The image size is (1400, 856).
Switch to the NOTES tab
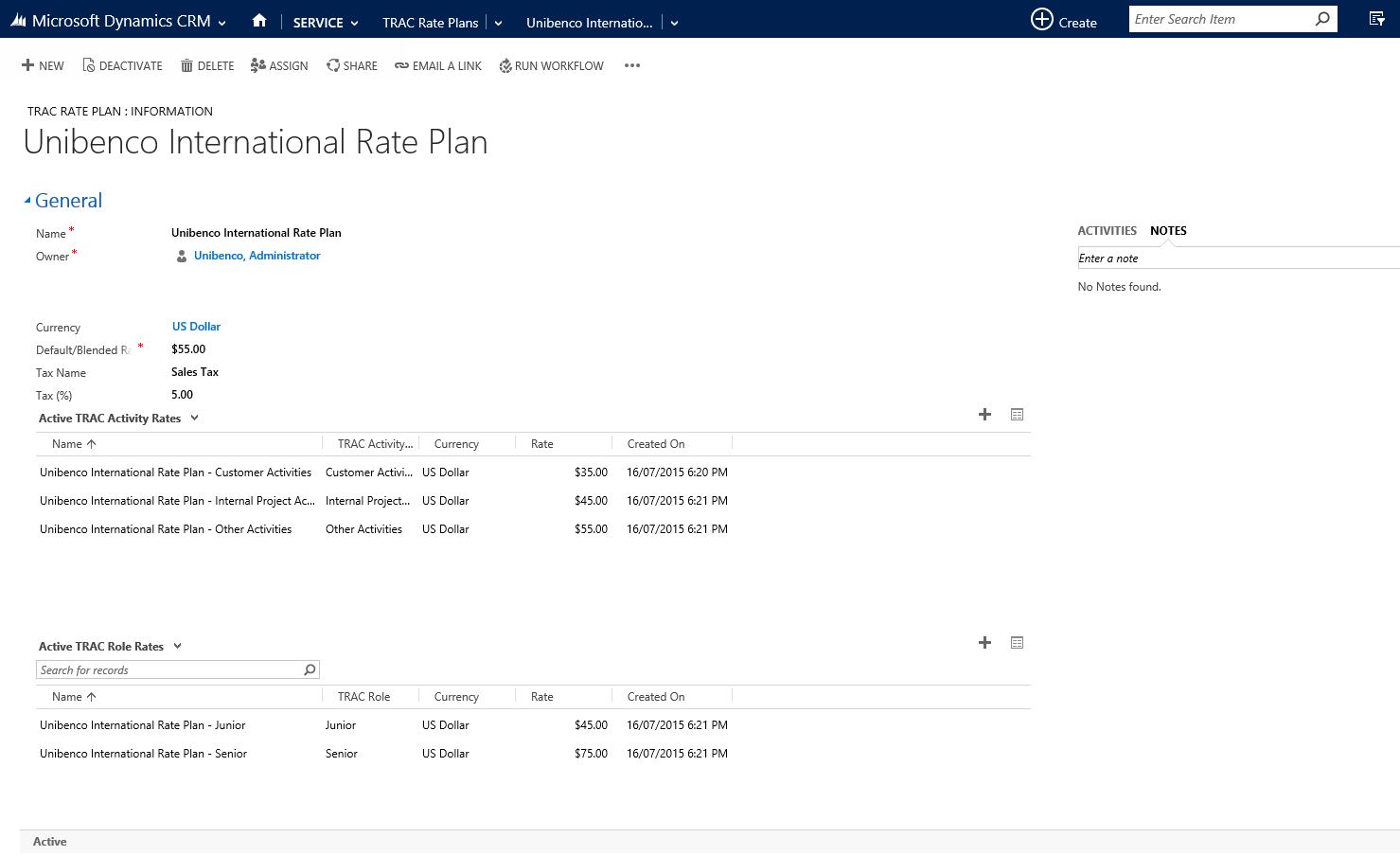(1168, 230)
